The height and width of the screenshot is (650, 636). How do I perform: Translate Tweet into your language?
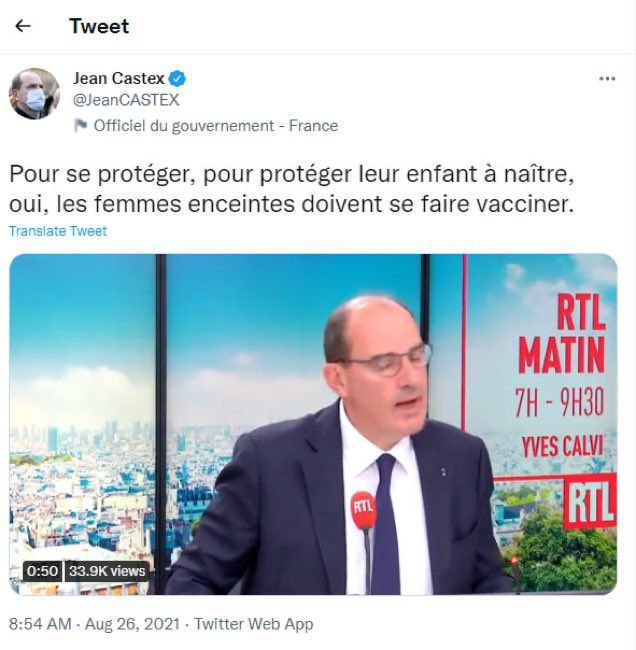click(58, 231)
